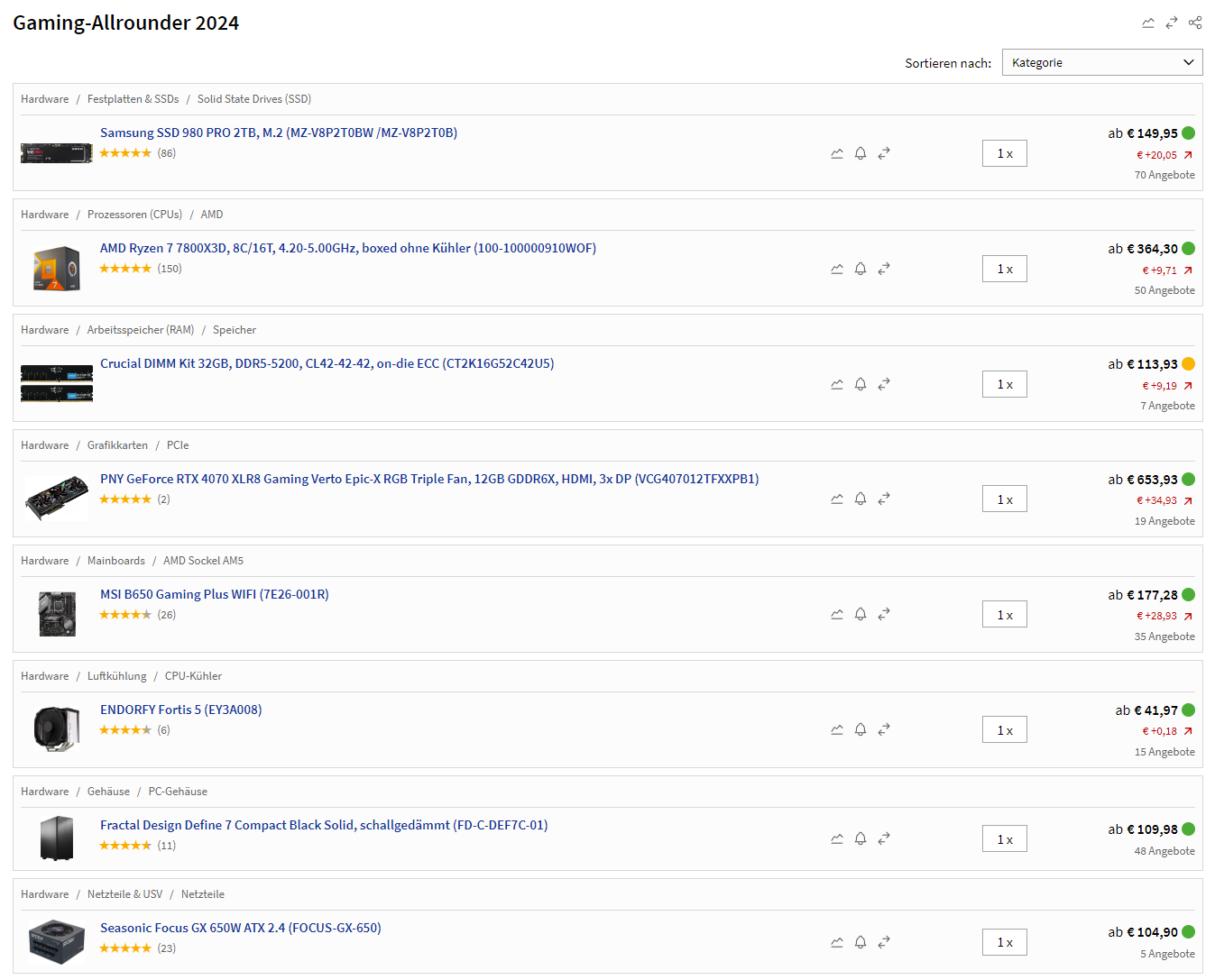1215x980 pixels.
Task: Set price alert bell for Seasonic Focus GX 650W
Action: (x=861, y=942)
